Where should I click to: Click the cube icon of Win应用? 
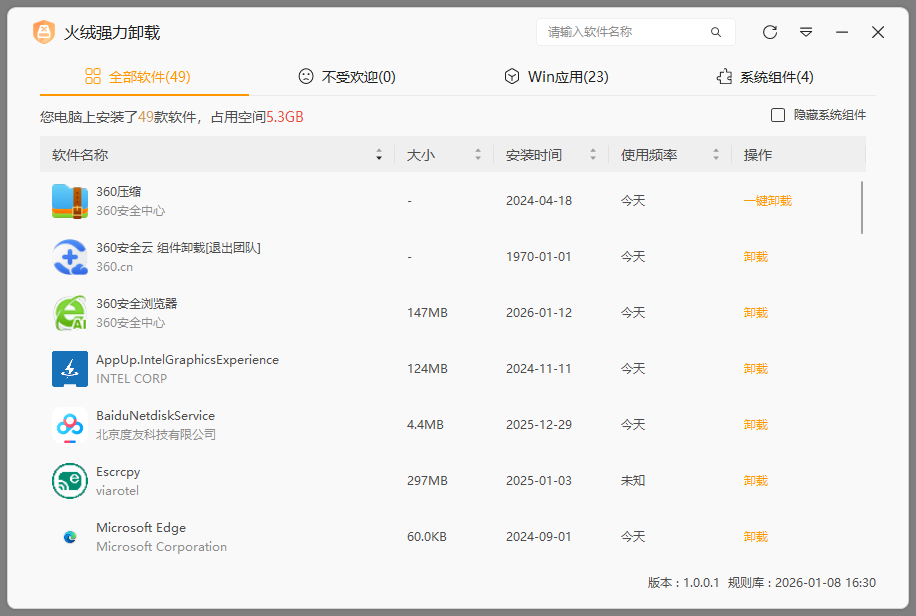click(x=512, y=77)
